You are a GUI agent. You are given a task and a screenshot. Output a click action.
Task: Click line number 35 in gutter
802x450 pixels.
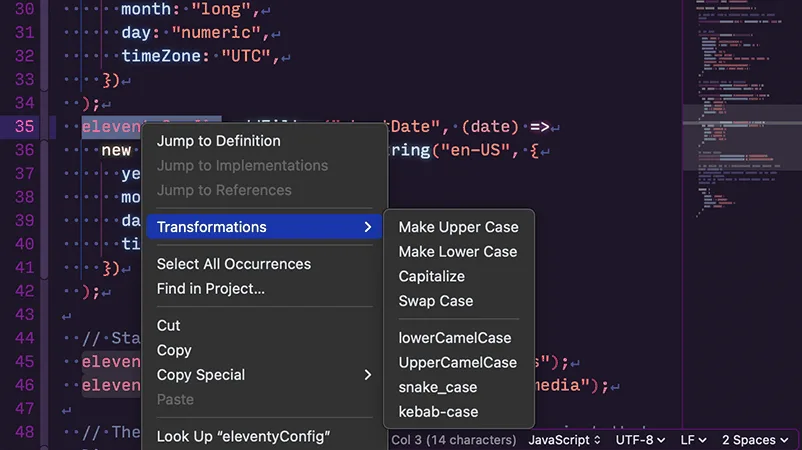24,126
